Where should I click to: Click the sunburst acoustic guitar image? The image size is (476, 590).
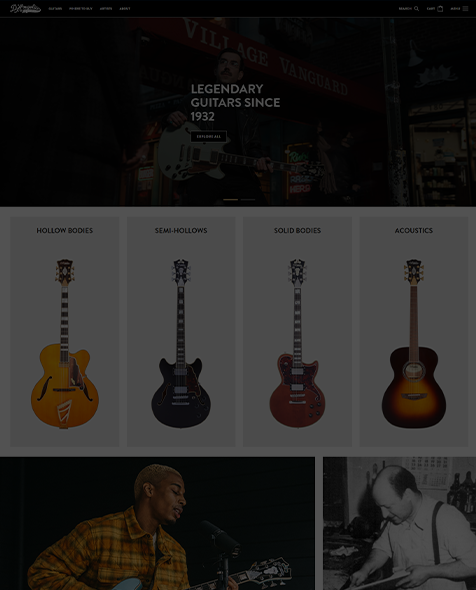pos(414,343)
